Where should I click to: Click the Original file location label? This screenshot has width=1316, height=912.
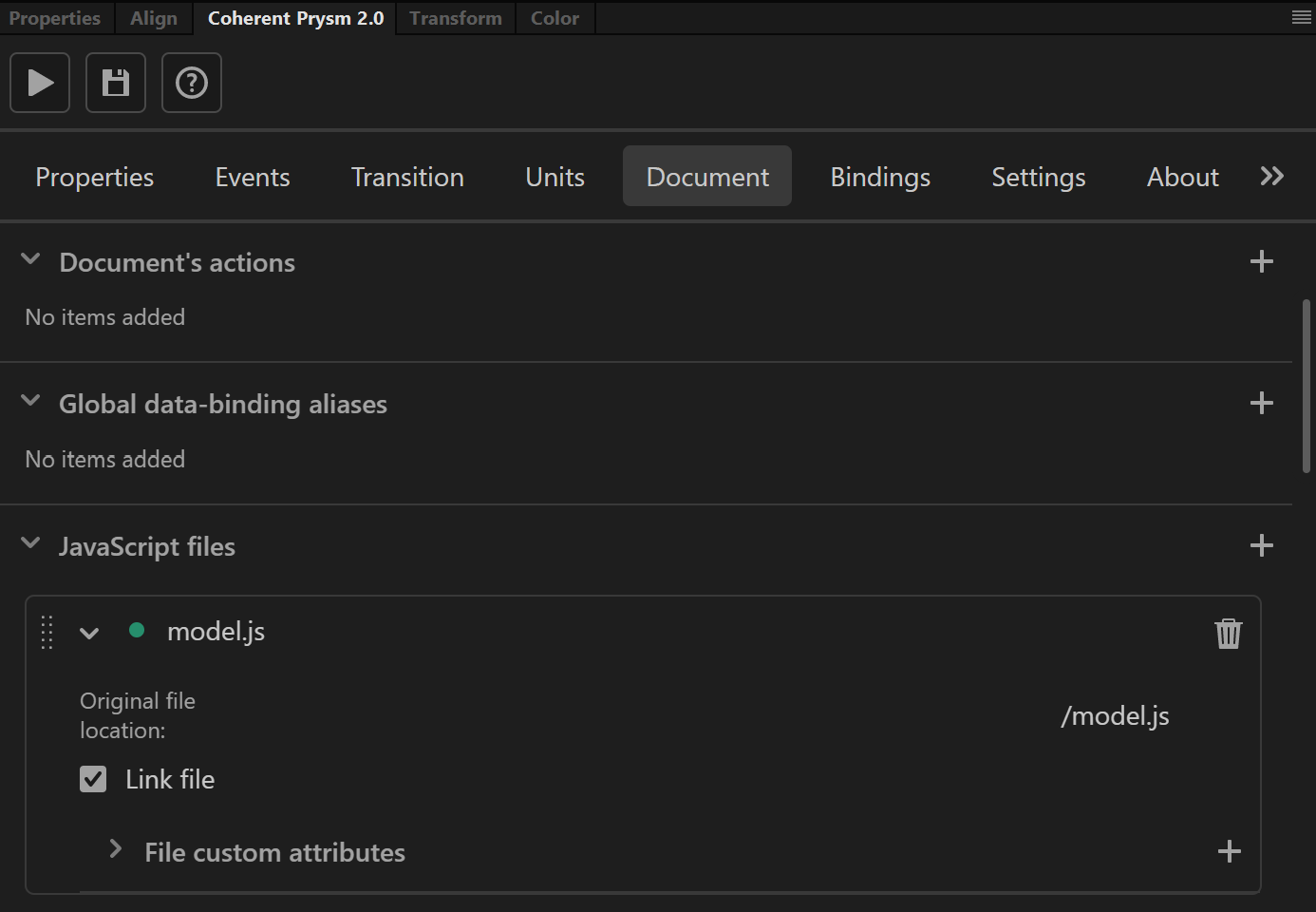[x=138, y=715]
